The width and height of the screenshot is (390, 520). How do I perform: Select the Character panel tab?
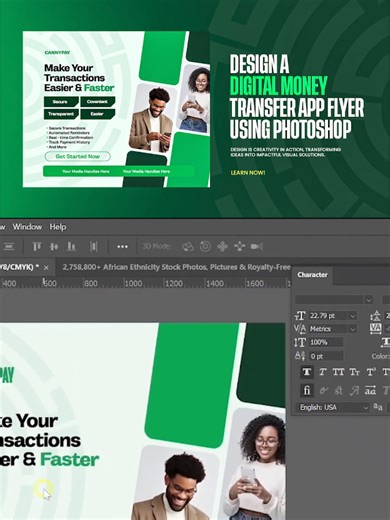point(312,275)
